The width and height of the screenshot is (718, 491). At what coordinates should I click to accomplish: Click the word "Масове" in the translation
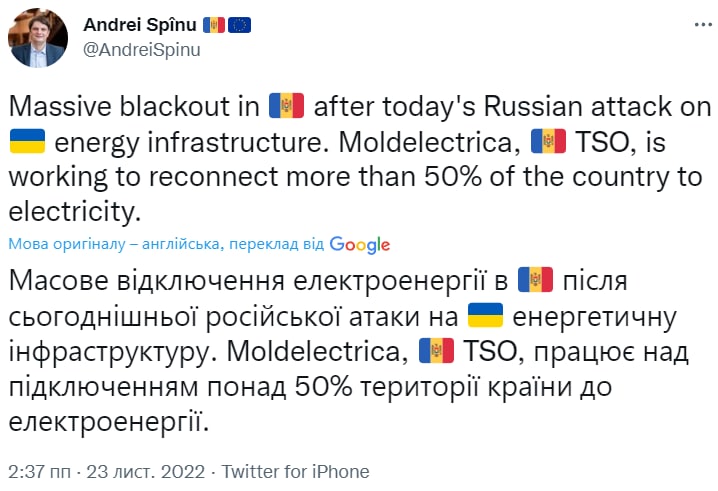(62, 278)
